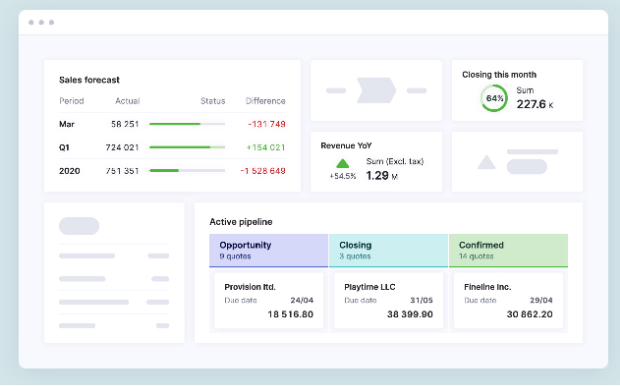
Task: Click the +54.5% growth label
Action: coord(343,176)
